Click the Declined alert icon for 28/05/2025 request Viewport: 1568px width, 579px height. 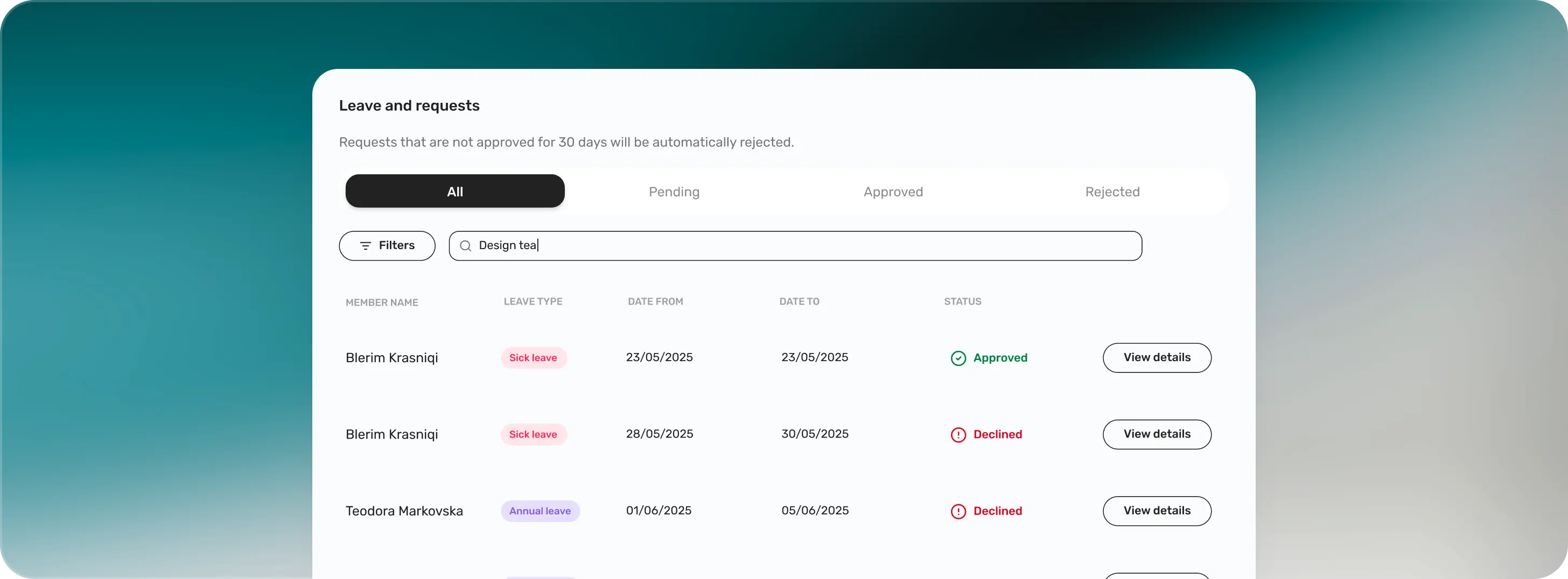coord(958,435)
